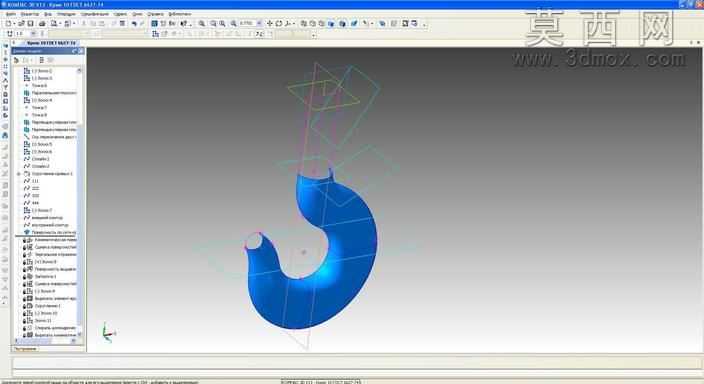Viewport: 704px width, 384px height.
Task: Click the Save toolbar icon
Action: [x=31, y=23]
